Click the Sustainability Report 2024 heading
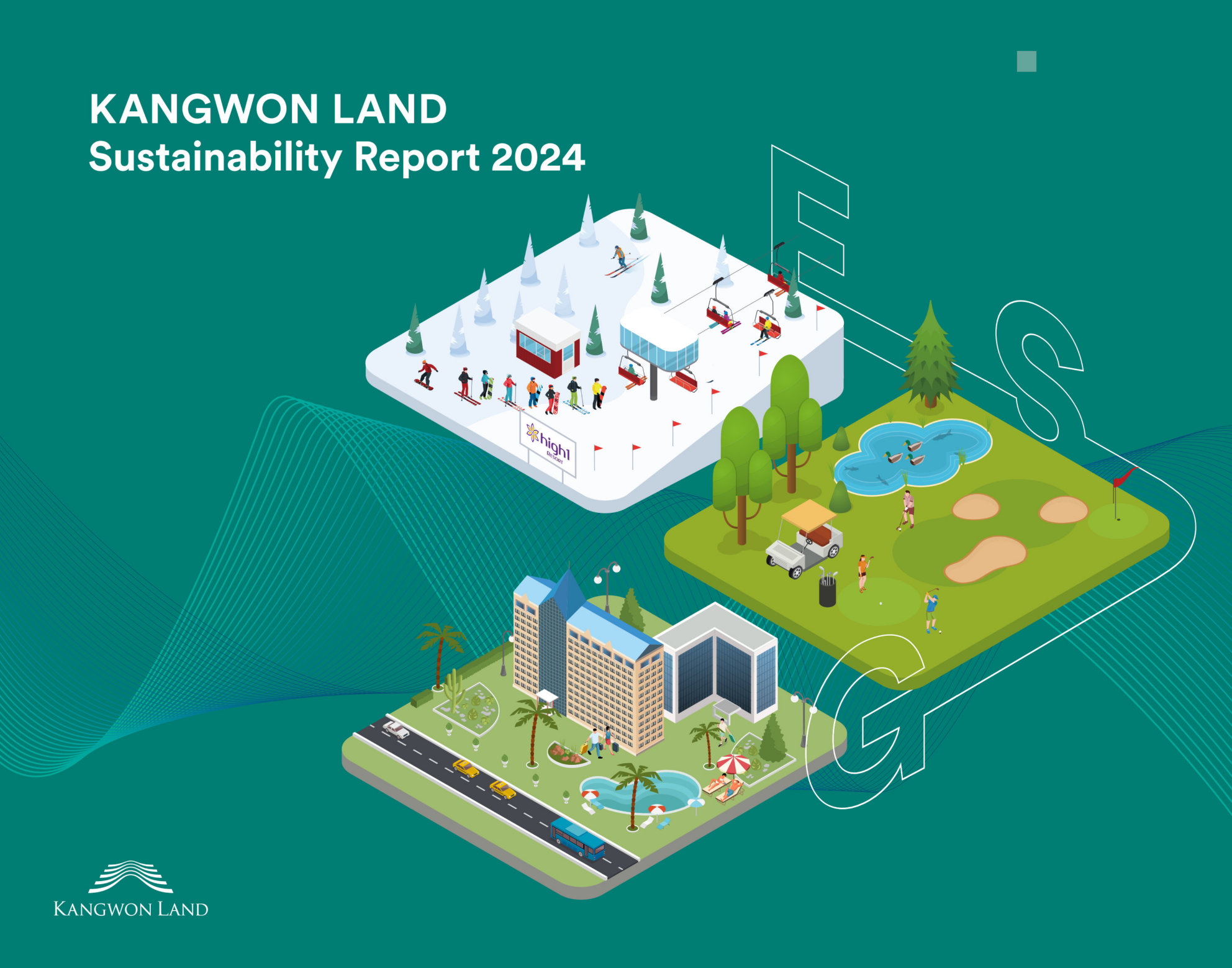Image resolution: width=1232 pixels, height=968 pixels. point(337,157)
